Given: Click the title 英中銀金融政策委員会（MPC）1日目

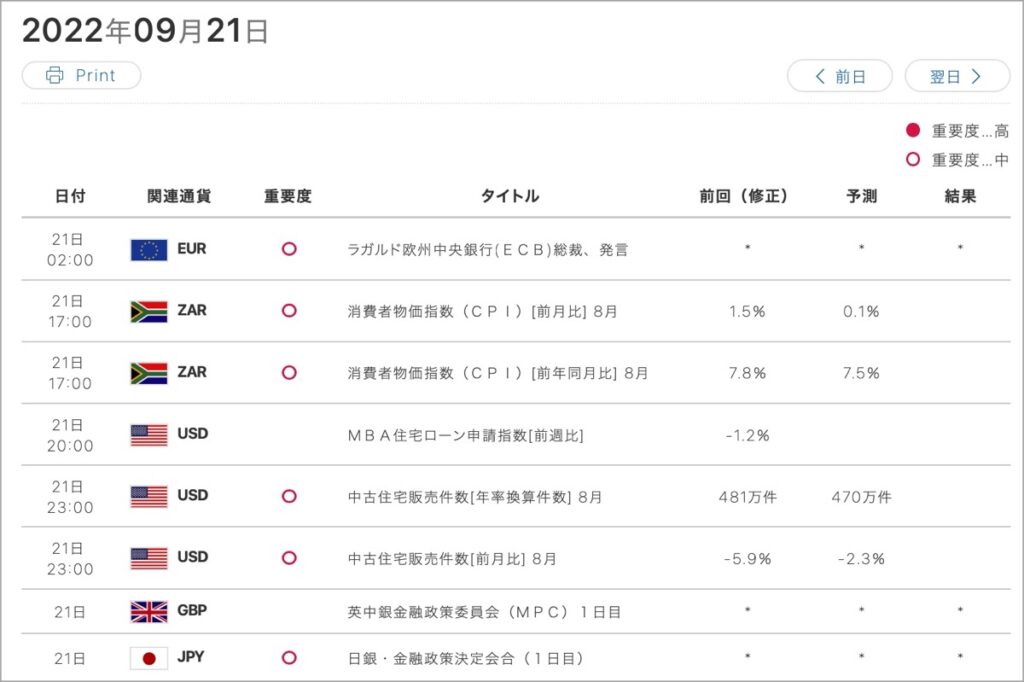Looking at the screenshot, I should [484, 612].
